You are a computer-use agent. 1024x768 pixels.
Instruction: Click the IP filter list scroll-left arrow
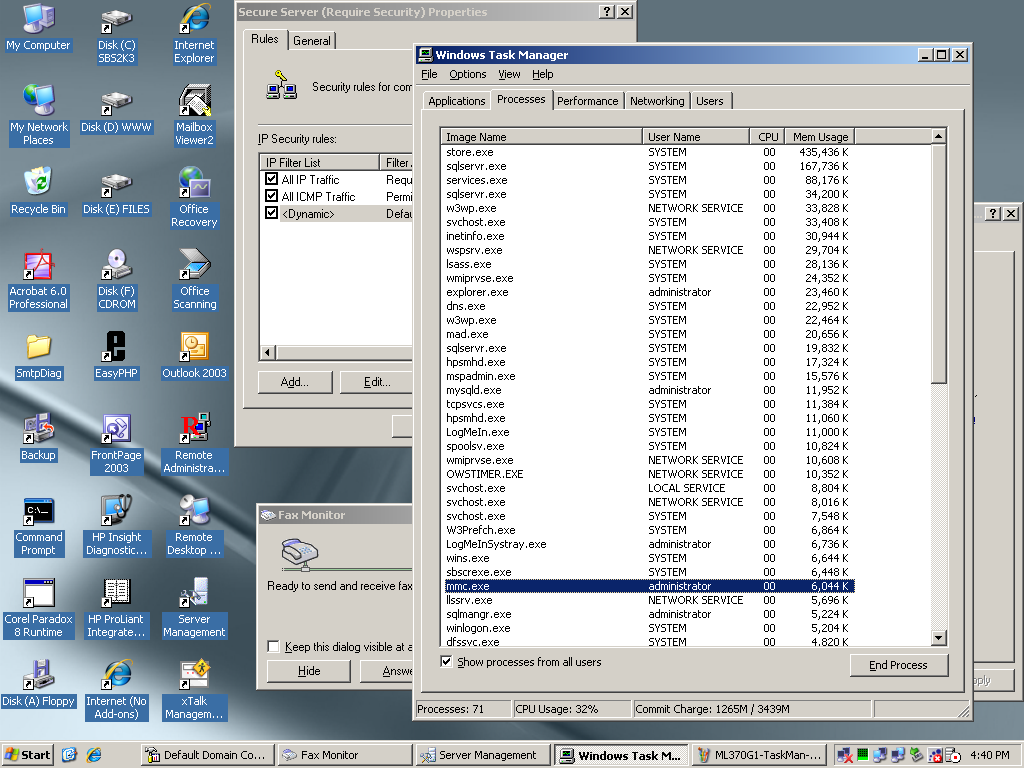click(x=266, y=353)
